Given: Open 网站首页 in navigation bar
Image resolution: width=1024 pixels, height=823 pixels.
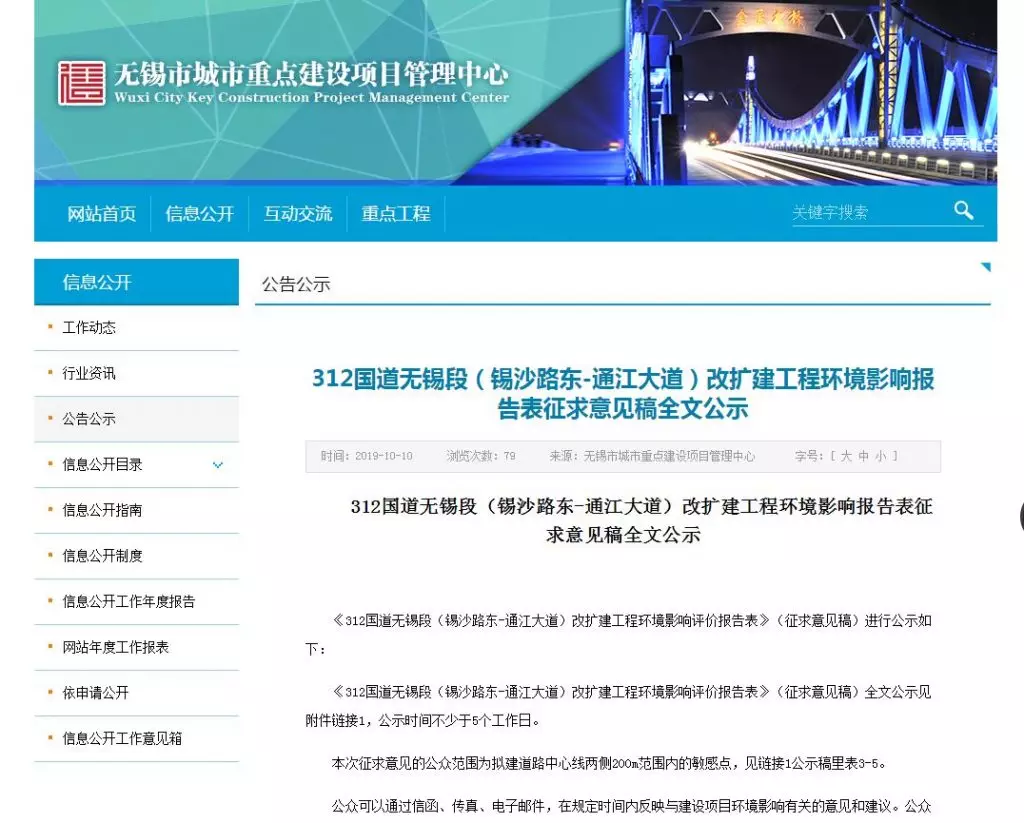Looking at the screenshot, I should tap(101, 214).
